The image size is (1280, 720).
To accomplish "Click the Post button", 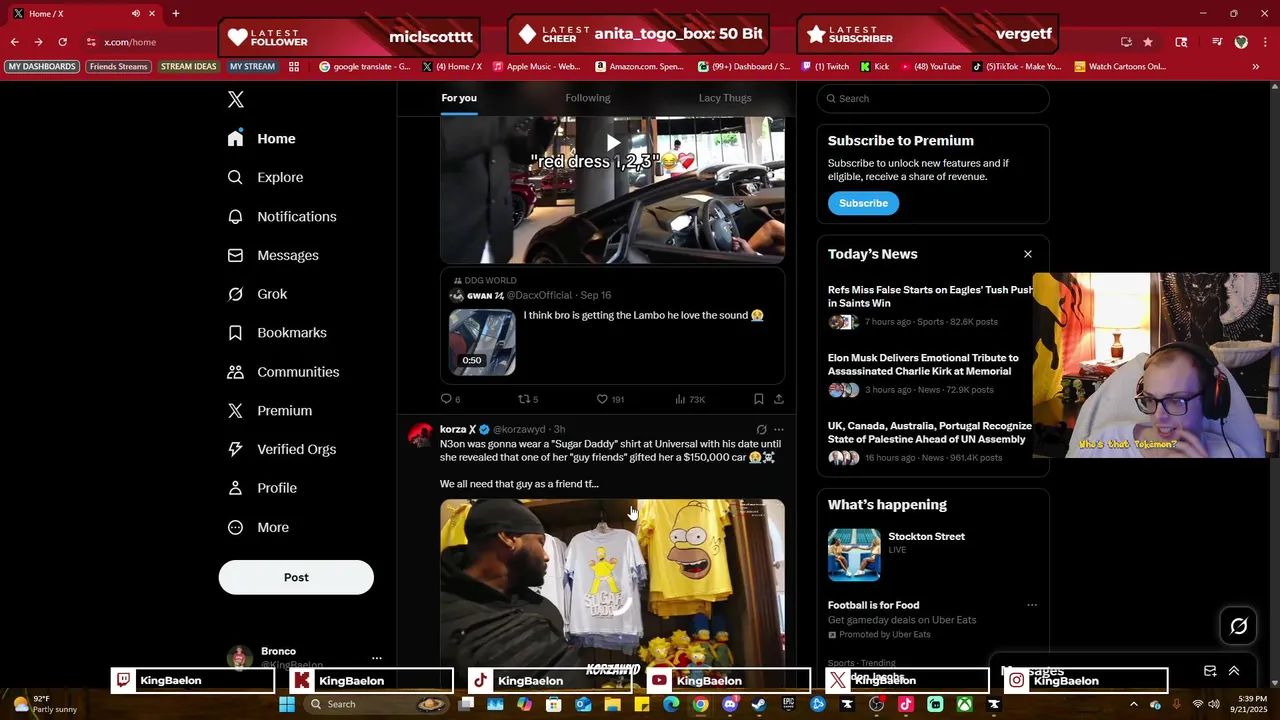I will pos(296,577).
